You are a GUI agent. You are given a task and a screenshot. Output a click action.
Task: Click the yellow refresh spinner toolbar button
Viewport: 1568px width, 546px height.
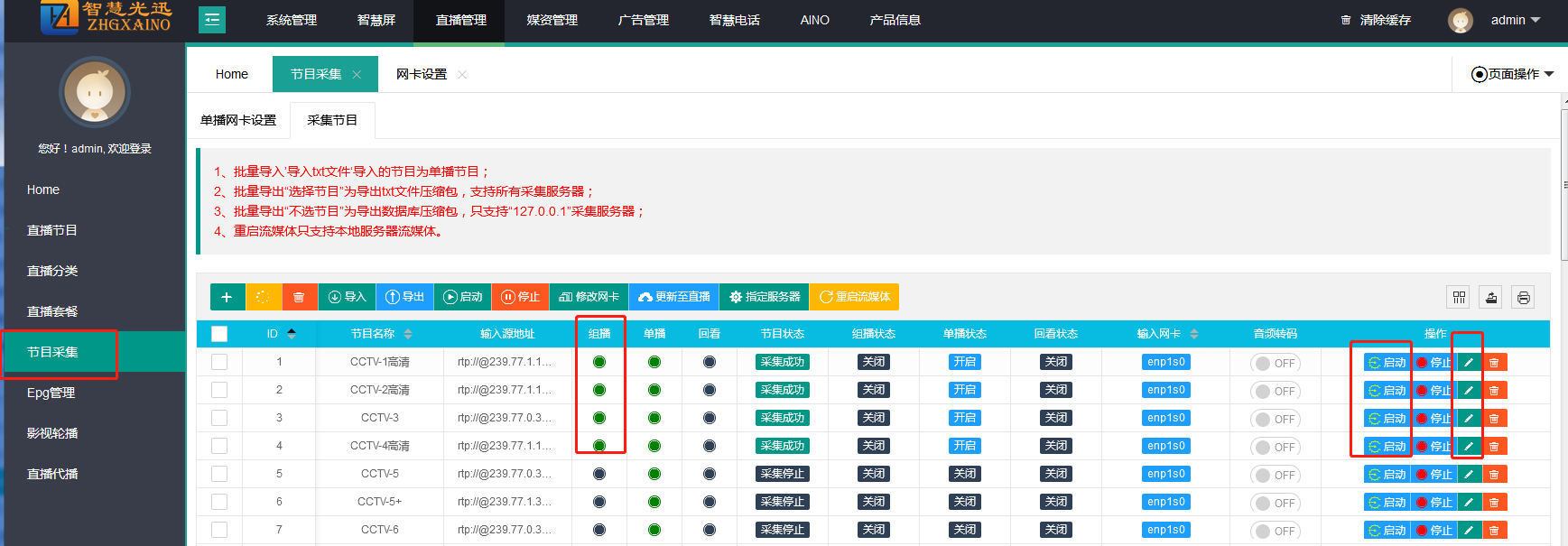[263, 297]
